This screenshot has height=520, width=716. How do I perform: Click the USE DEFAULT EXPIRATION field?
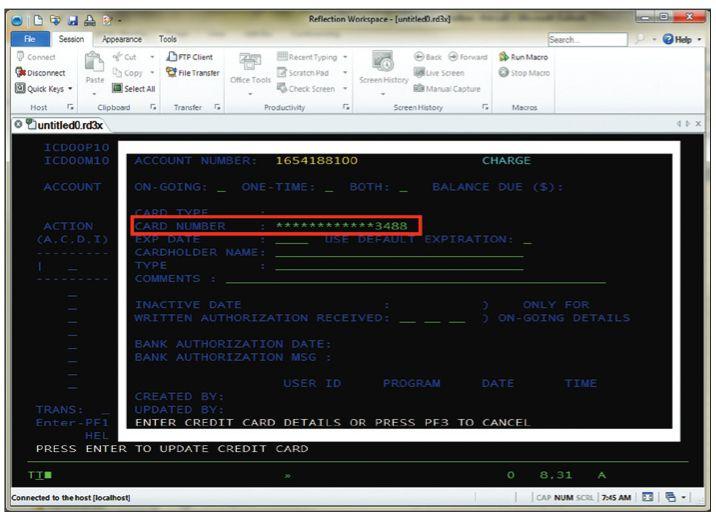pos(527,240)
